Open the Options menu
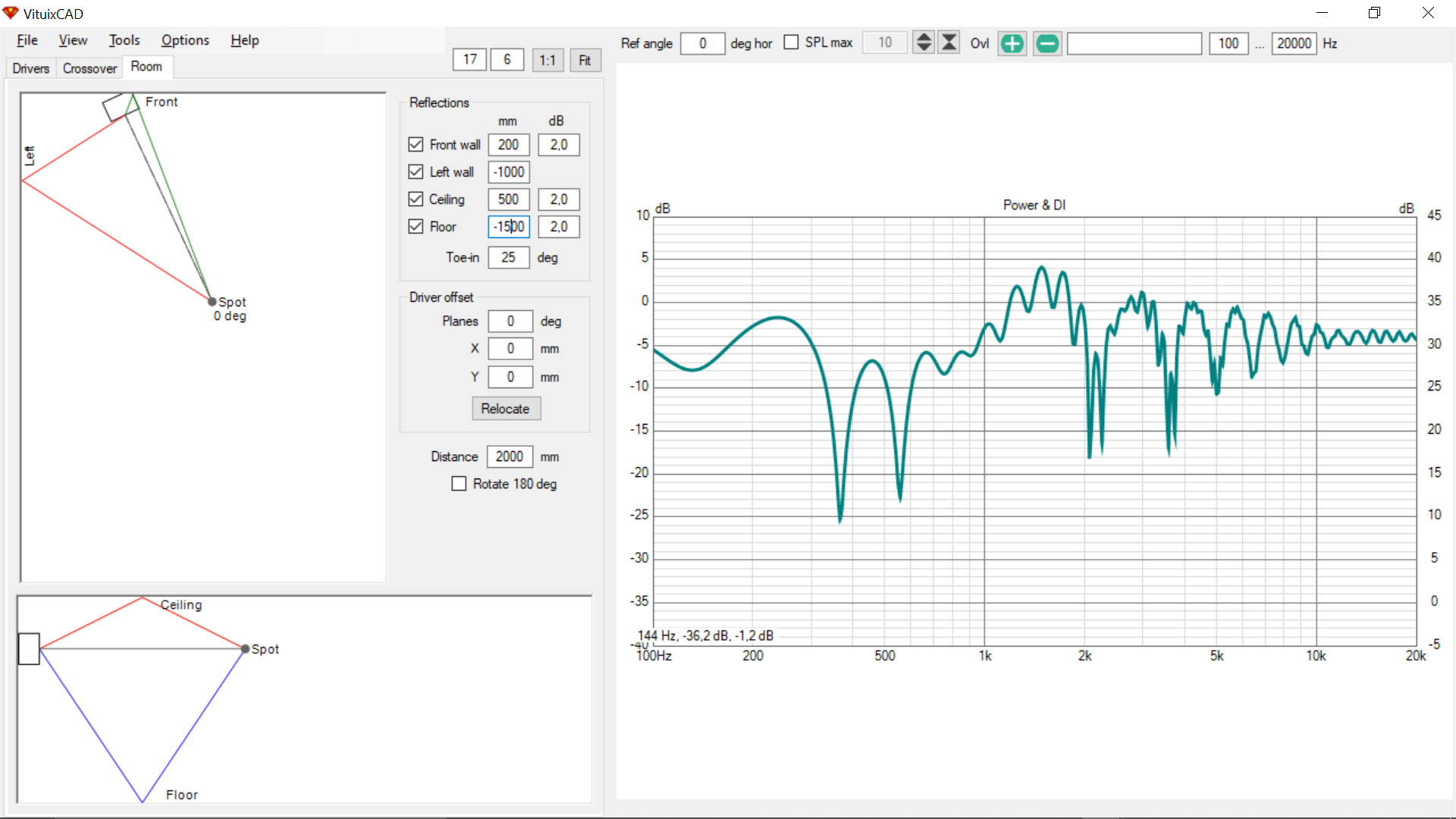 coord(185,40)
